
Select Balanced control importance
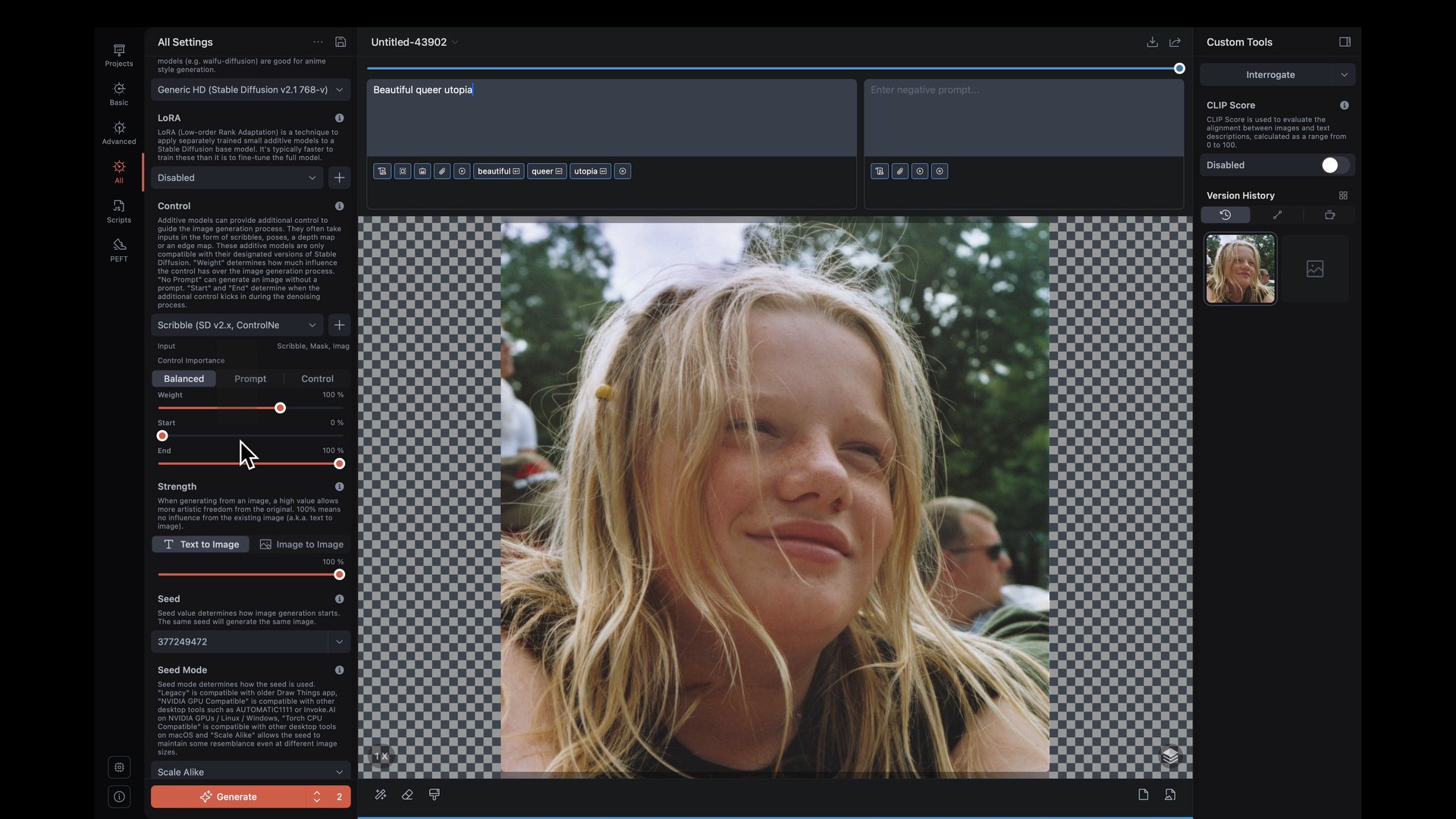pos(184,378)
